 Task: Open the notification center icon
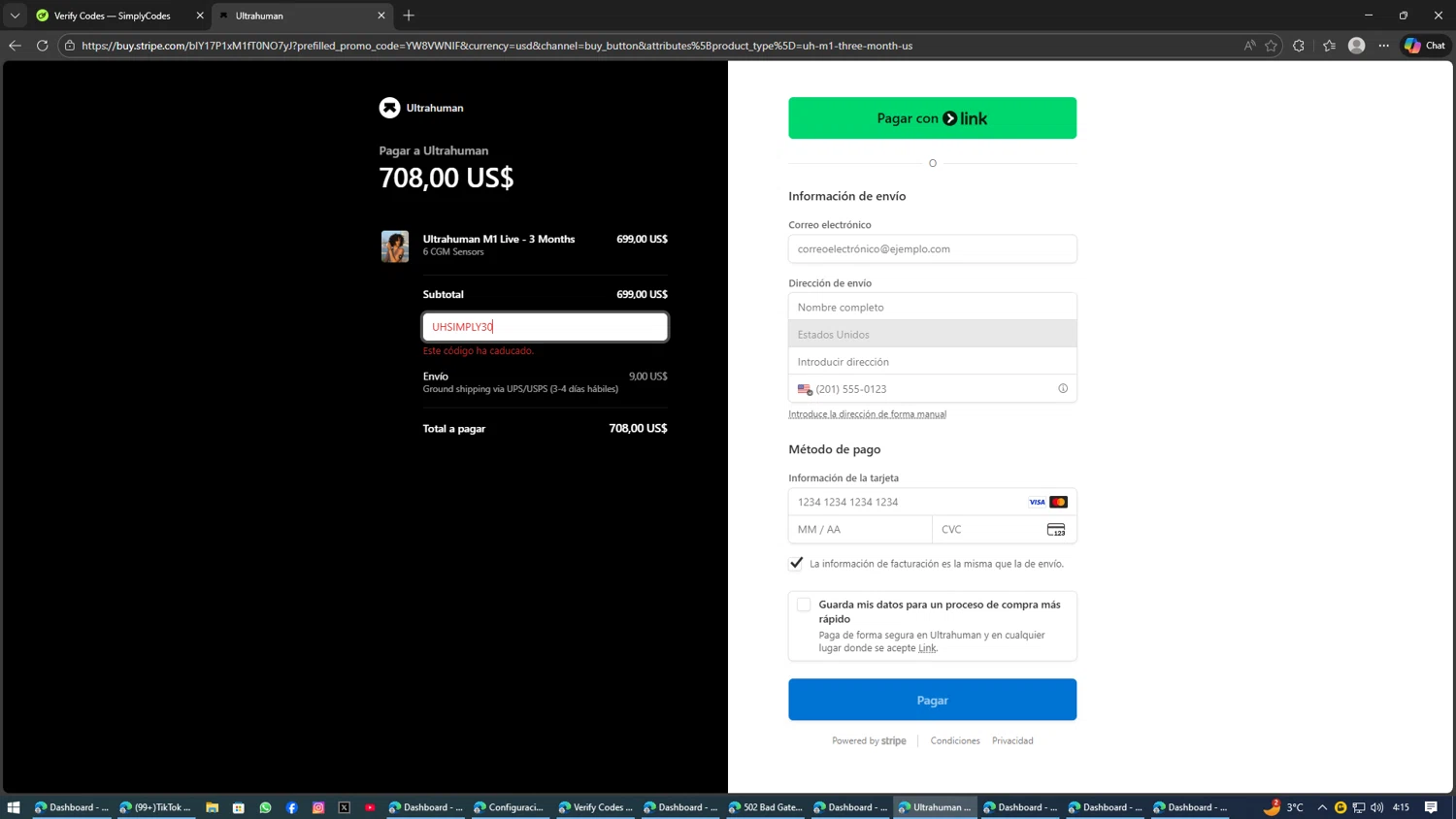[1431, 807]
